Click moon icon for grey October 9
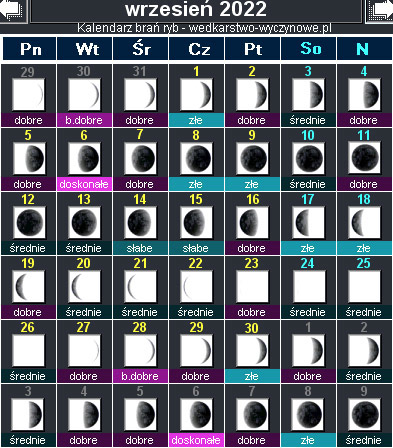The image size is (393, 448). (364, 415)
